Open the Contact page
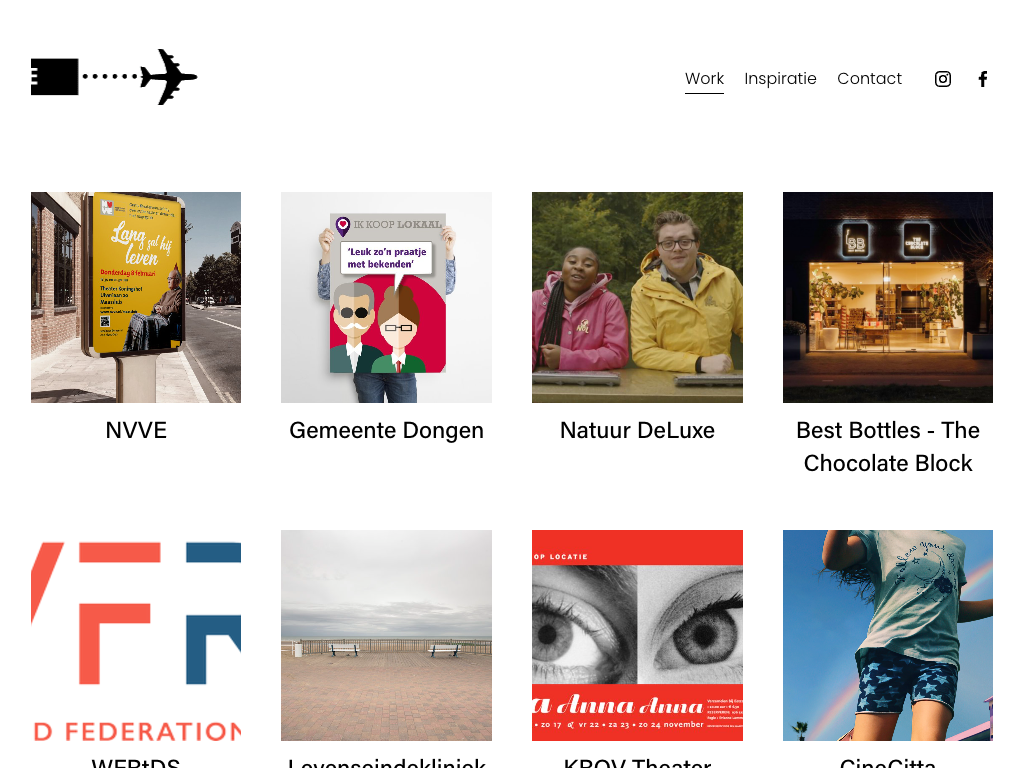Viewport: 1024px width, 768px height. [869, 78]
